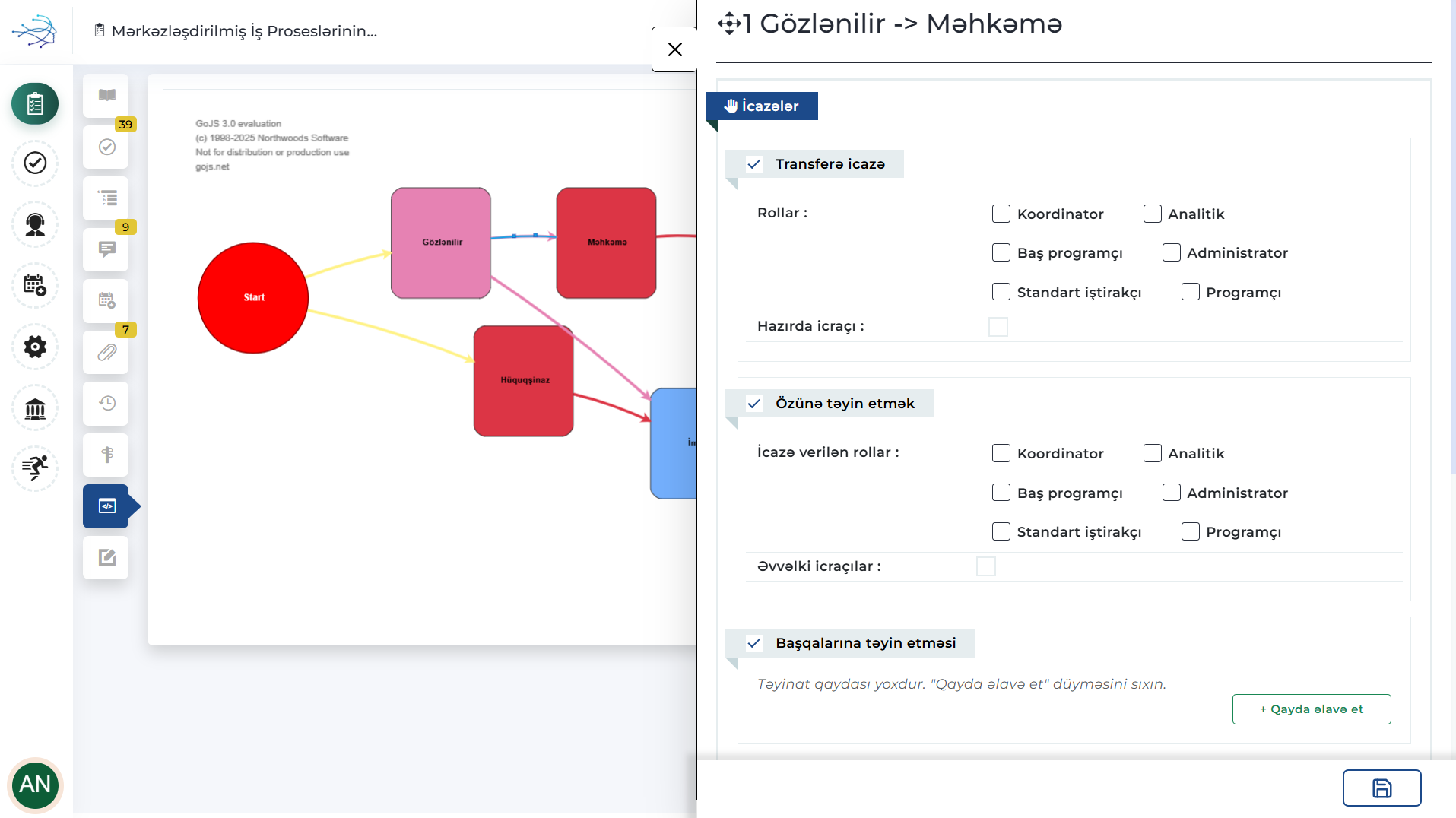Select the red Məhkəmə node
Image resolution: width=1456 pixels, height=818 pixels.
coord(606,243)
